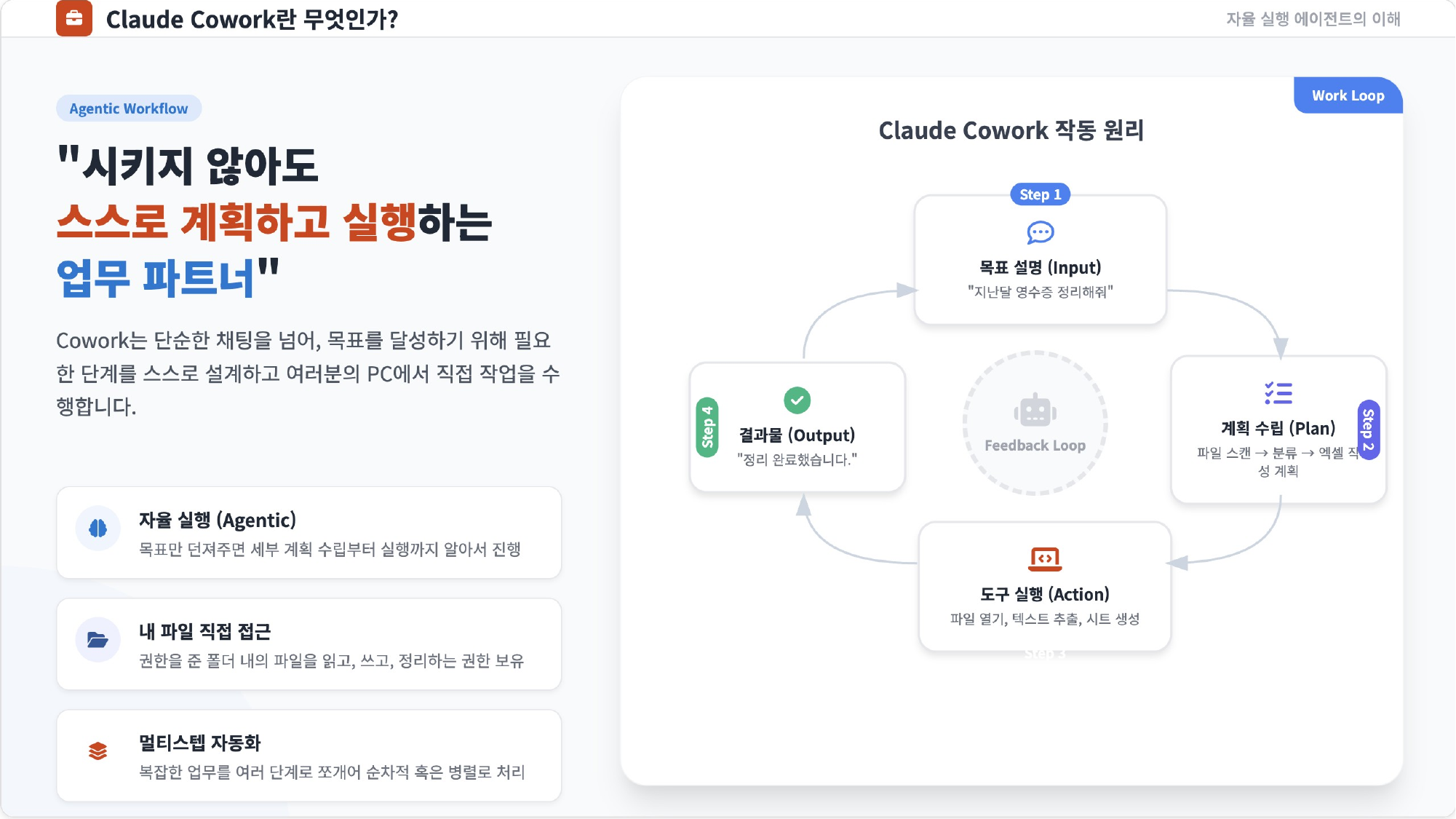Open the 자율 실행 (Agentic) card

309,533
